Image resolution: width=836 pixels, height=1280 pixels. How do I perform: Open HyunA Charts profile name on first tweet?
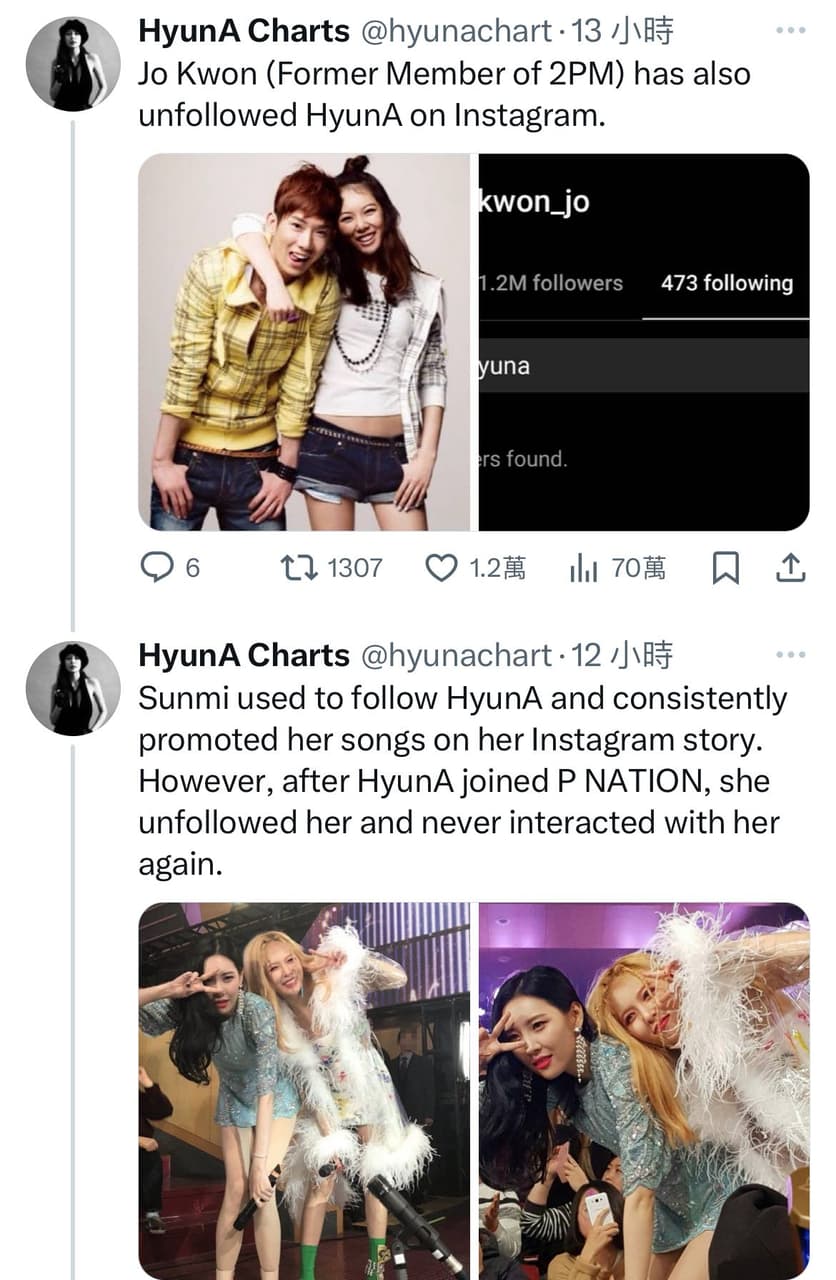[x=243, y=32]
